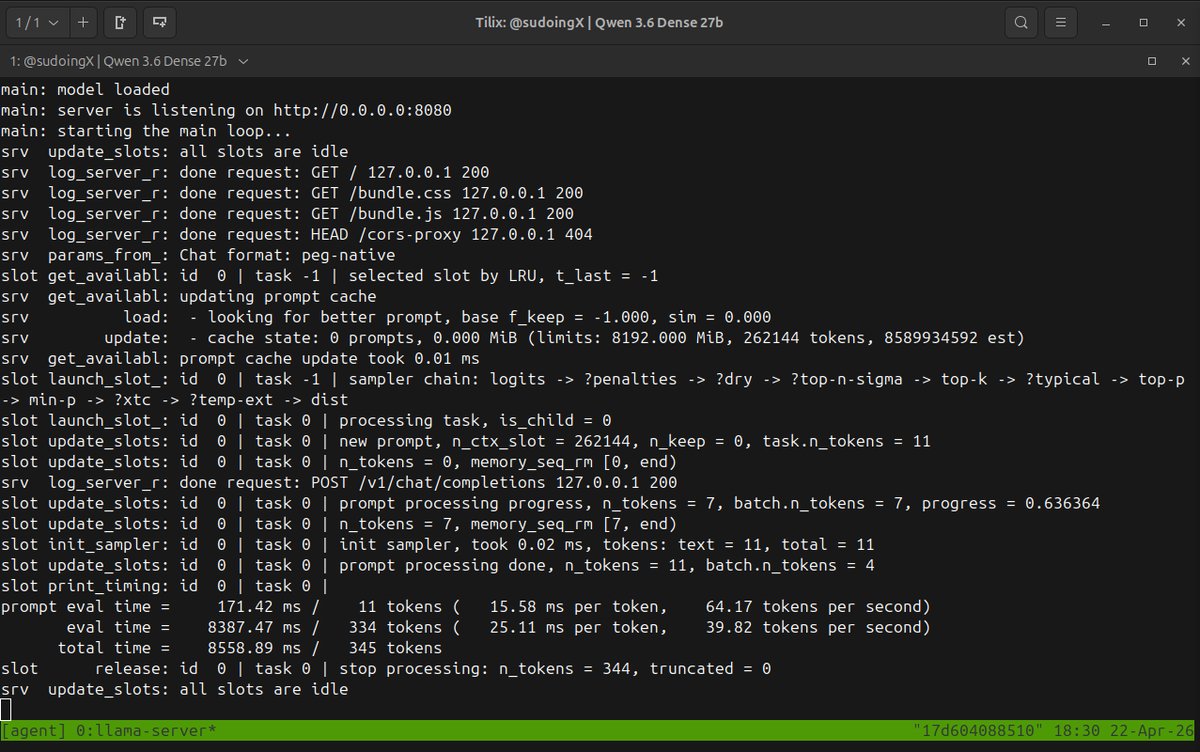Click the 'main: model loaded' line
1200x752 pixels.
tap(85, 89)
